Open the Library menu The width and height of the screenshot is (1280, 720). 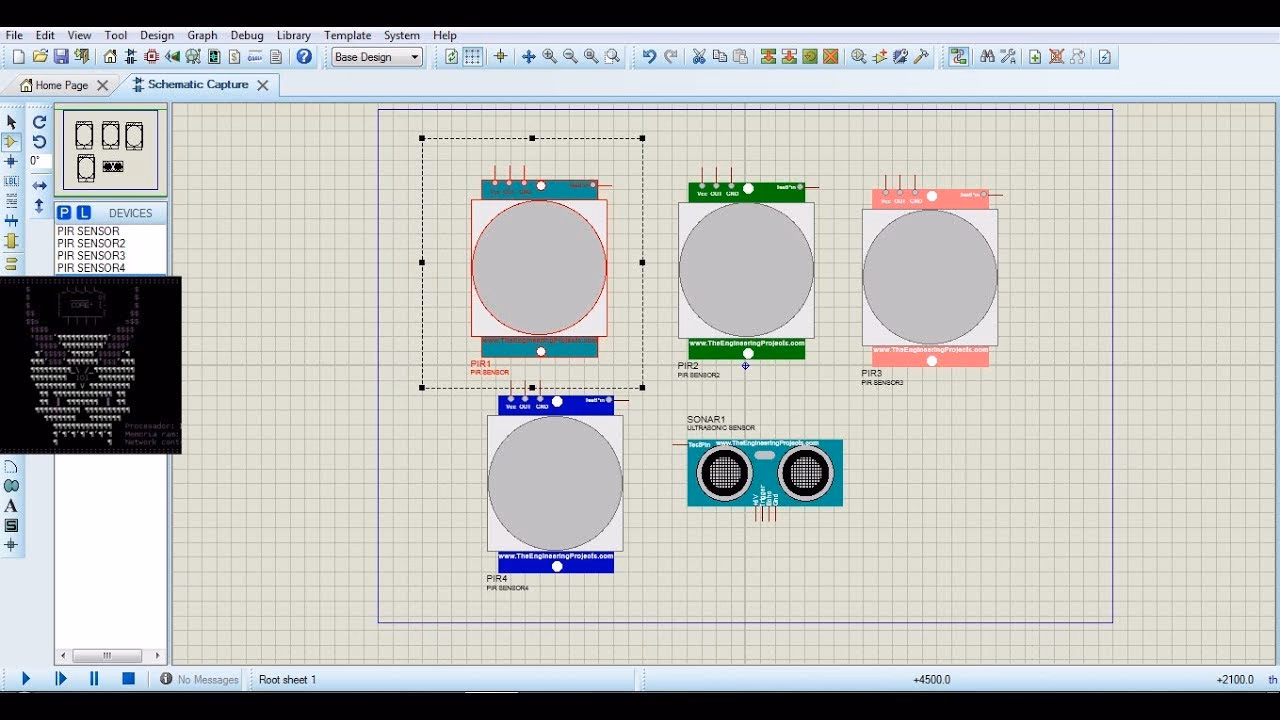coord(293,35)
